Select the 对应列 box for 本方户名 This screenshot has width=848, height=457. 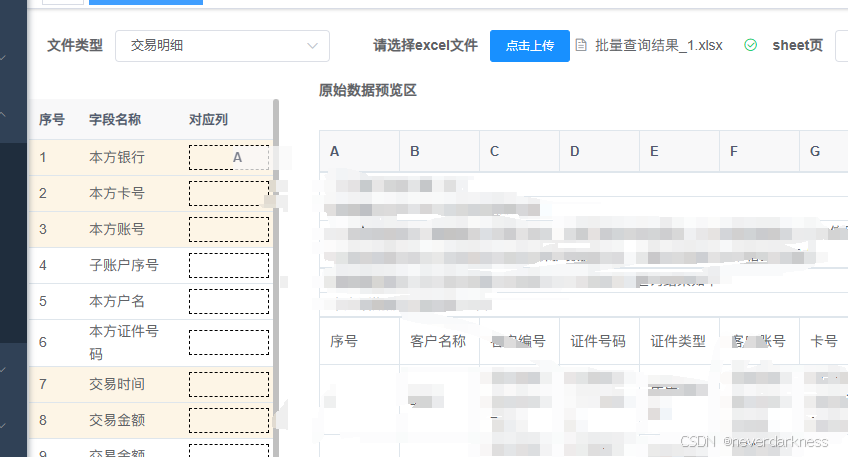tap(229, 301)
